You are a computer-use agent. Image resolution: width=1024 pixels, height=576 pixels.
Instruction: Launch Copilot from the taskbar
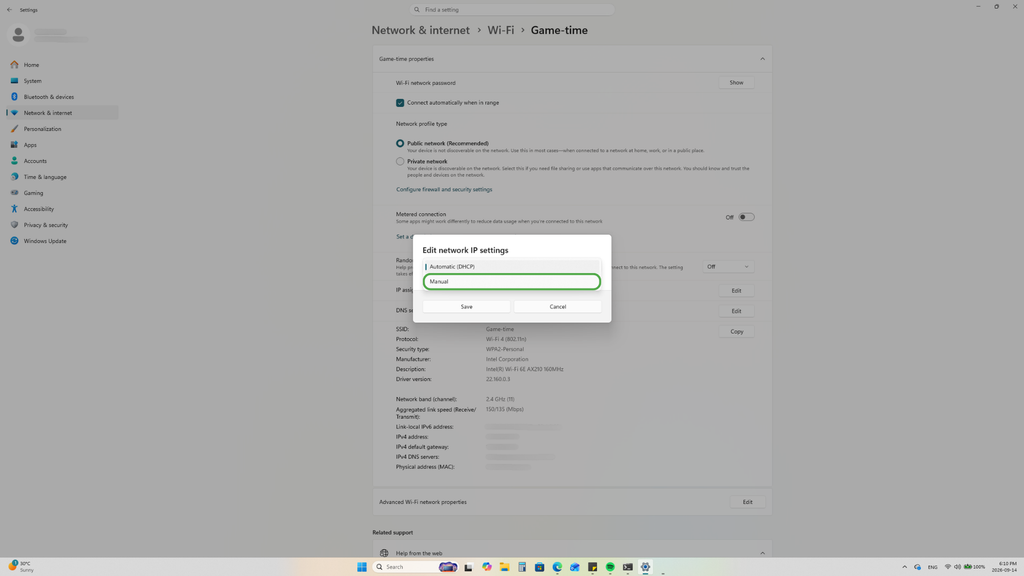487,567
